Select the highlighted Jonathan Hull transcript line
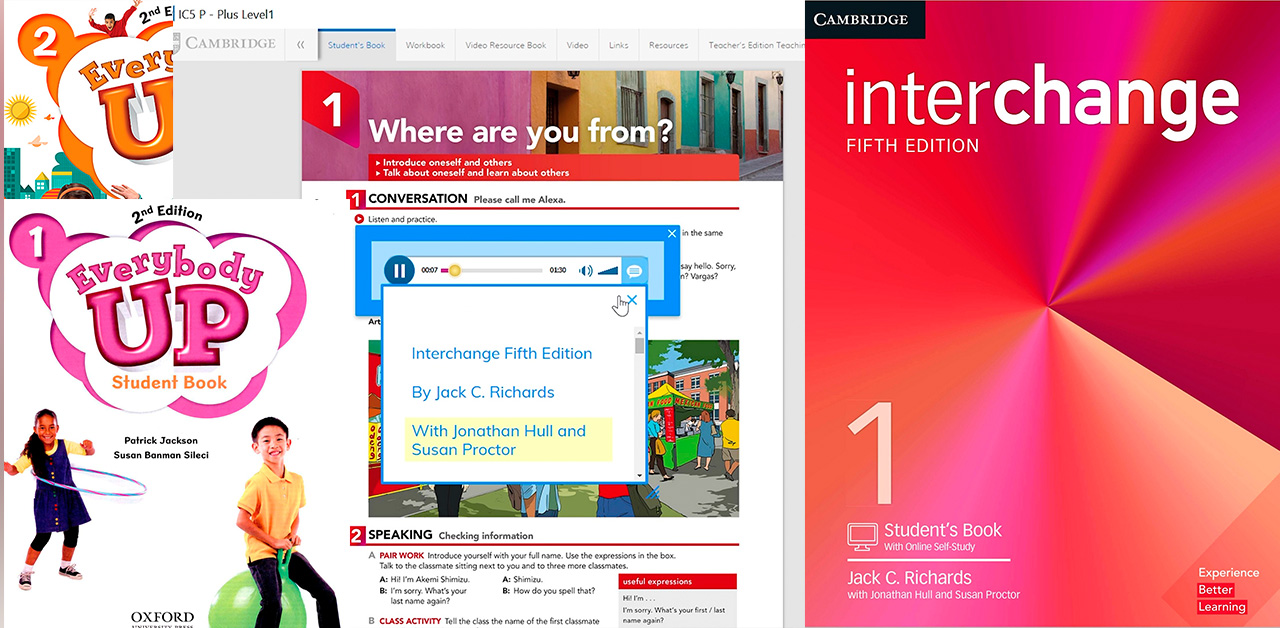Image resolution: width=1280 pixels, height=628 pixels. pyautogui.click(x=499, y=440)
